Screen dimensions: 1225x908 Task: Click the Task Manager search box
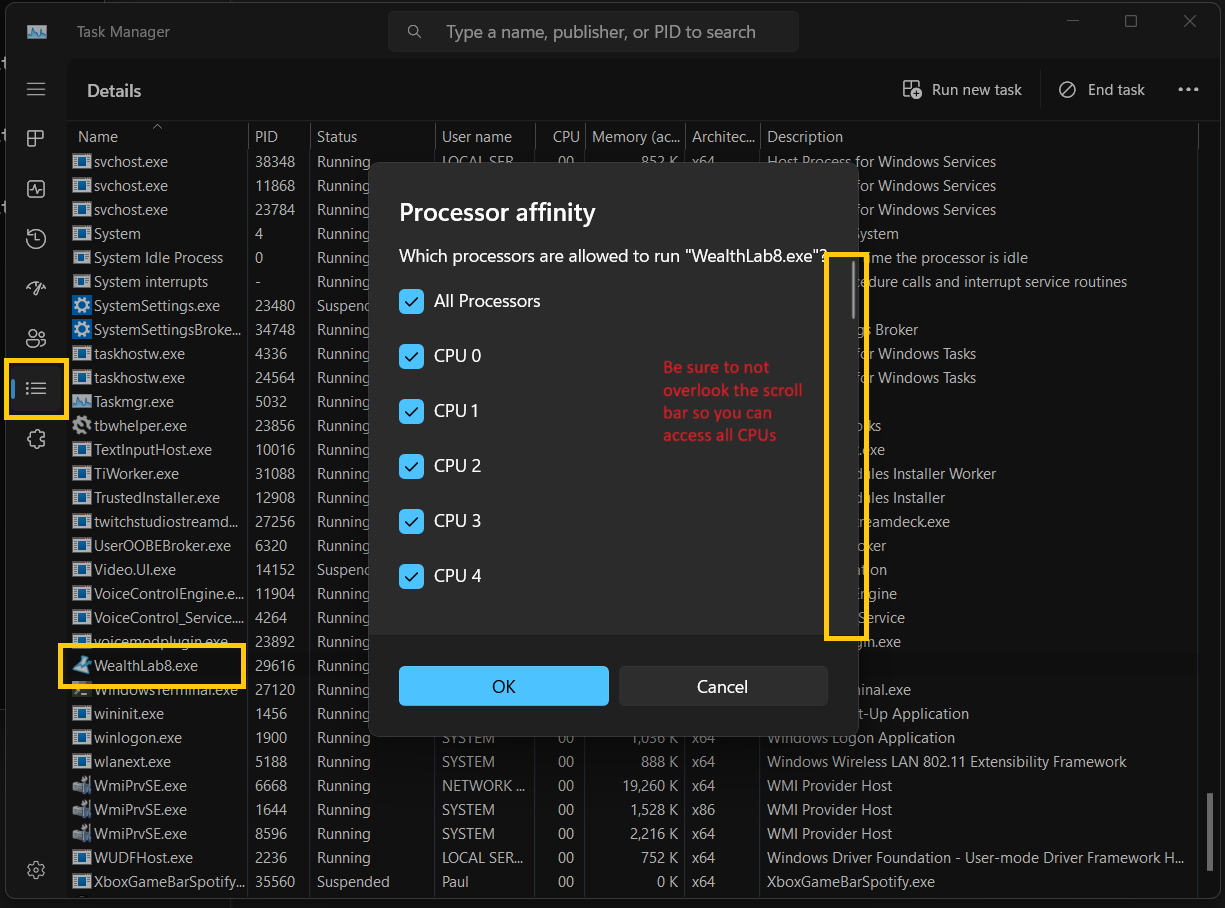[600, 32]
